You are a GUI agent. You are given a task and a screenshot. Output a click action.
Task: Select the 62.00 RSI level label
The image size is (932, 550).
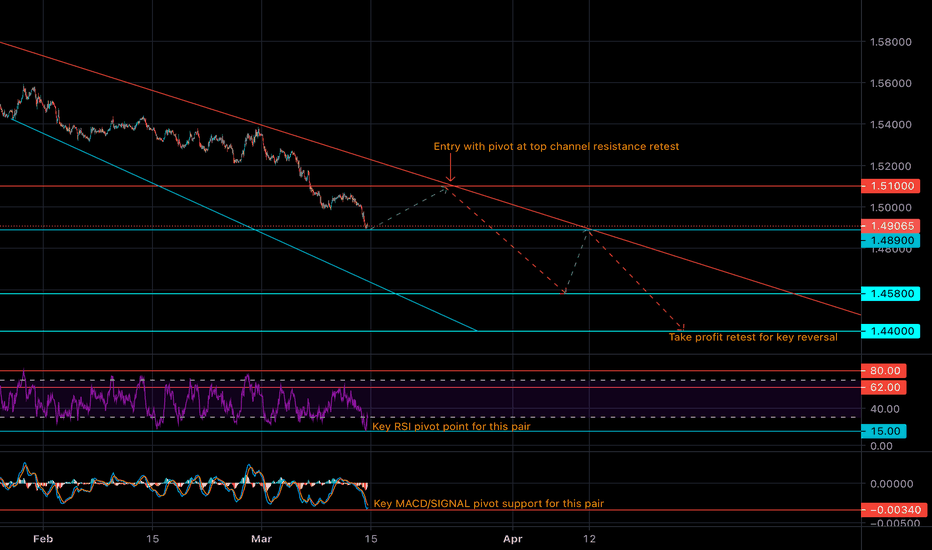click(884, 387)
